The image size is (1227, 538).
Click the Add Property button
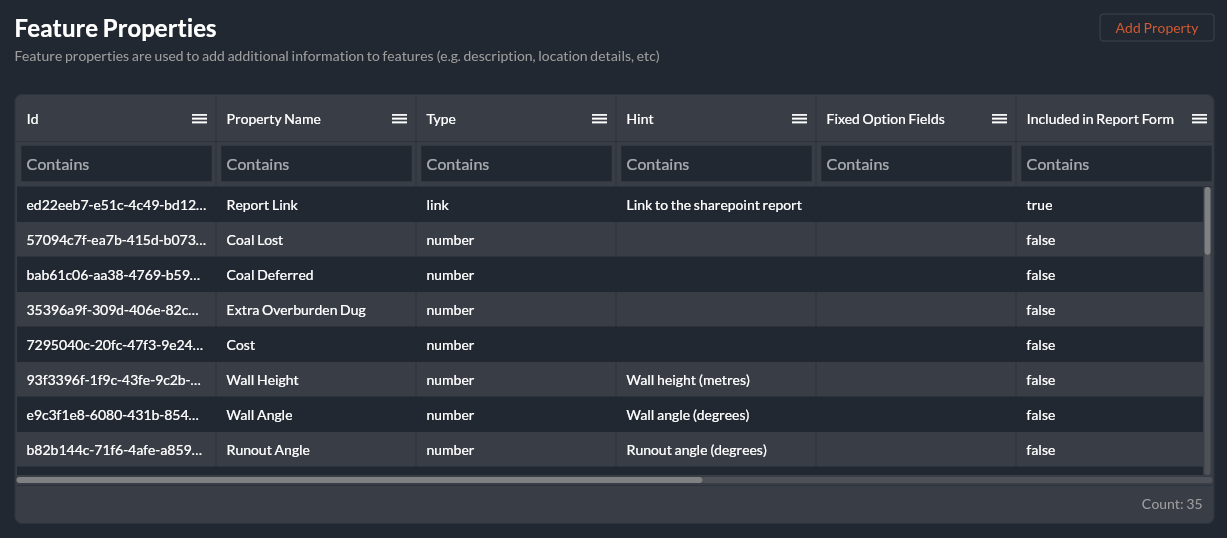1156,28
